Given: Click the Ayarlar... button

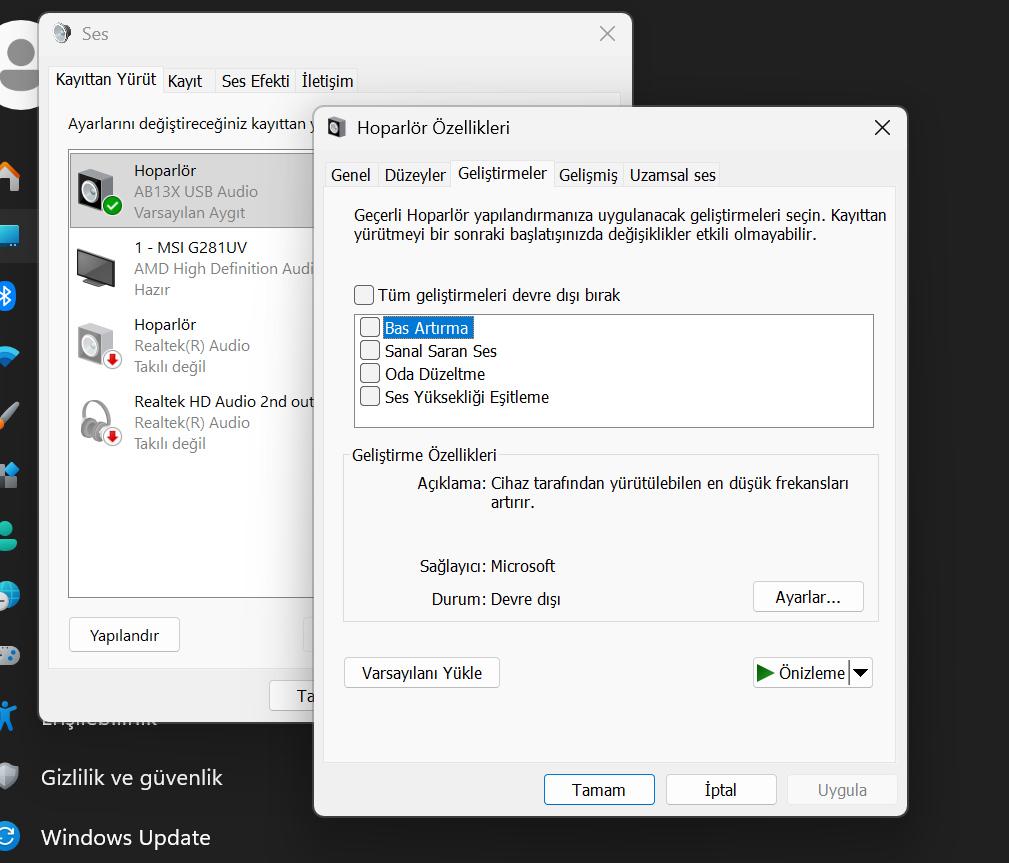Looking at the screenshot, I should point(808,597).
